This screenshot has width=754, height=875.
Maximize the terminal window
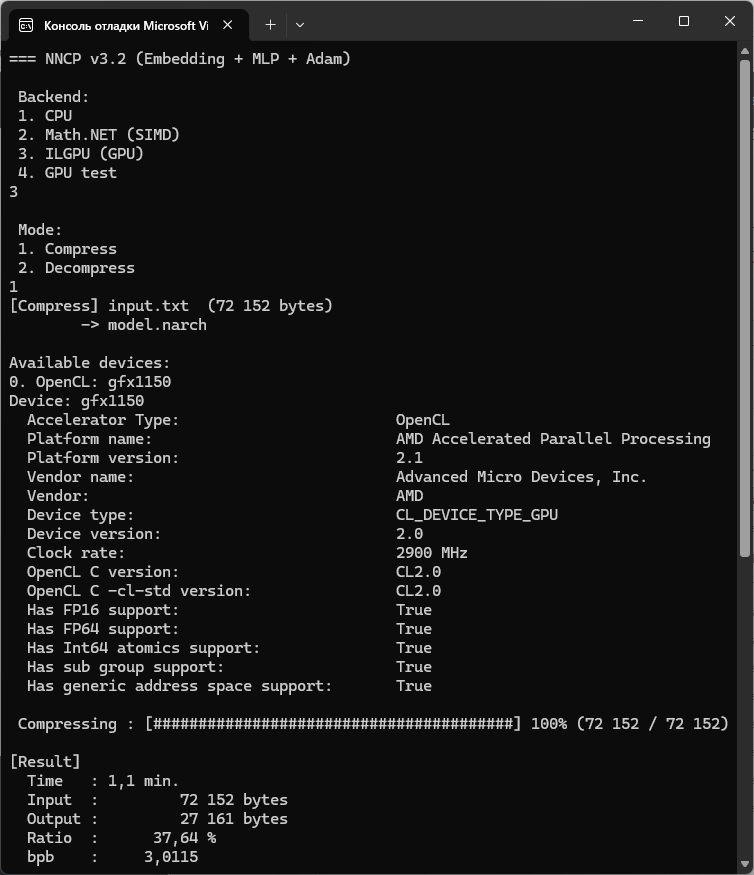click(684, 21)
